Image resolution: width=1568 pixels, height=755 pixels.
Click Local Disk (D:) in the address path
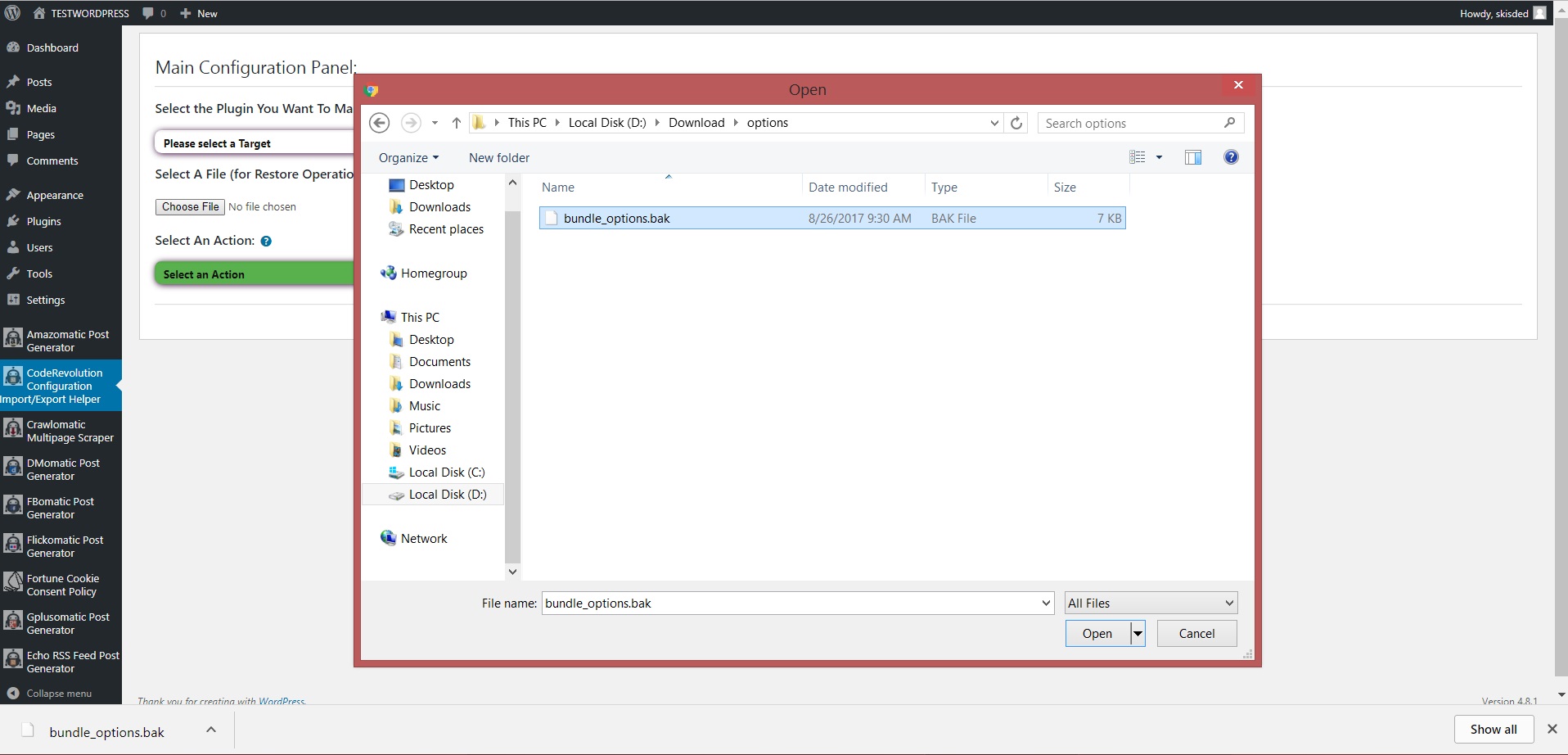[607, 123]
